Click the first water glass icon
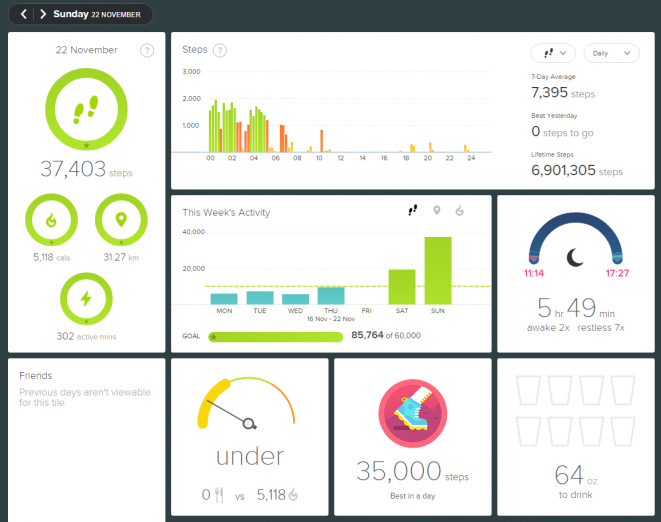The height and width of the screenshot is (522, 661). coord(528,390)
